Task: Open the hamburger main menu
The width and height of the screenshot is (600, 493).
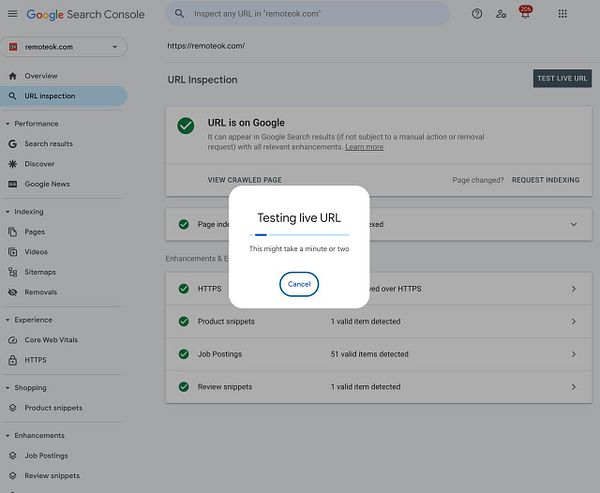Action: pos(13,14)
